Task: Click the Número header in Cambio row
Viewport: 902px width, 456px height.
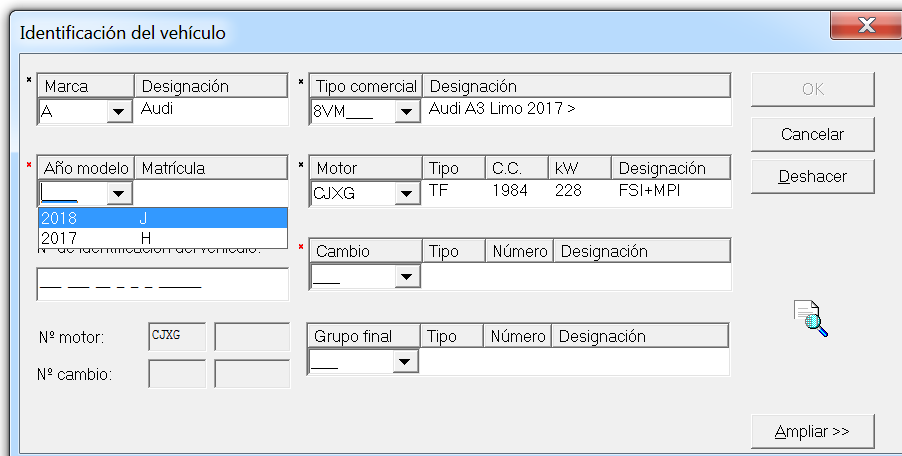Action: pos(519,251)
